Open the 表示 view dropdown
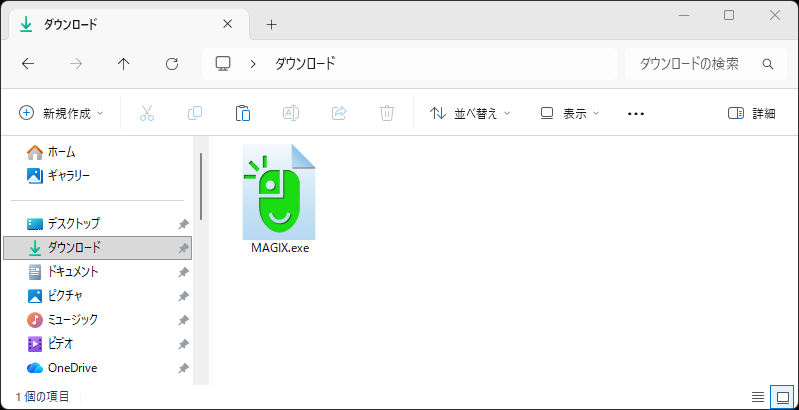 coord(569,113)
